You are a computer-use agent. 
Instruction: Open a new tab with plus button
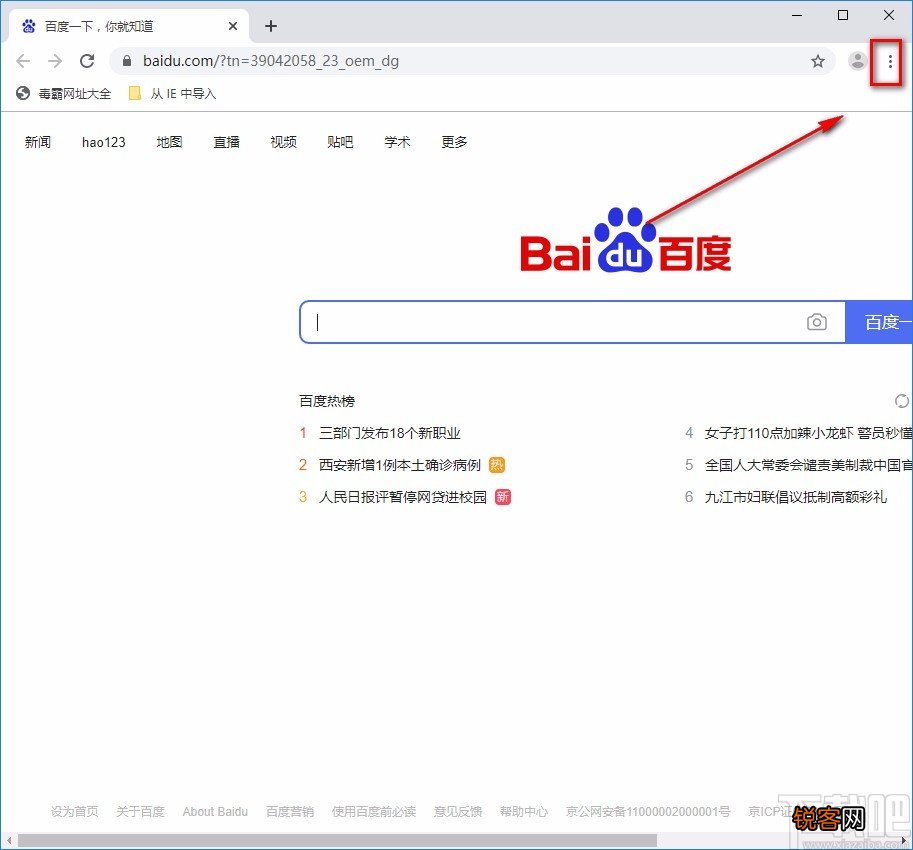click(x=271, y=26)
